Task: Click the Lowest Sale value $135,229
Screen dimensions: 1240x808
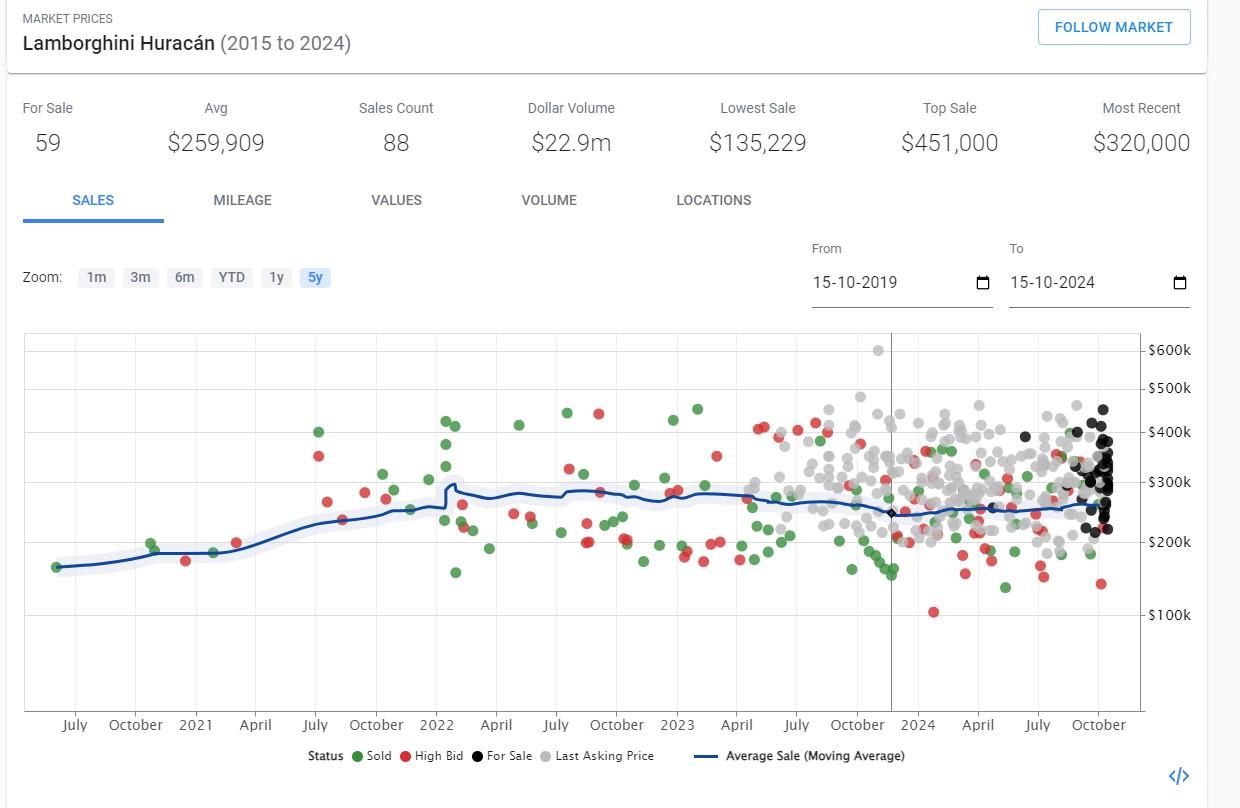Action: tap(758, 143)
